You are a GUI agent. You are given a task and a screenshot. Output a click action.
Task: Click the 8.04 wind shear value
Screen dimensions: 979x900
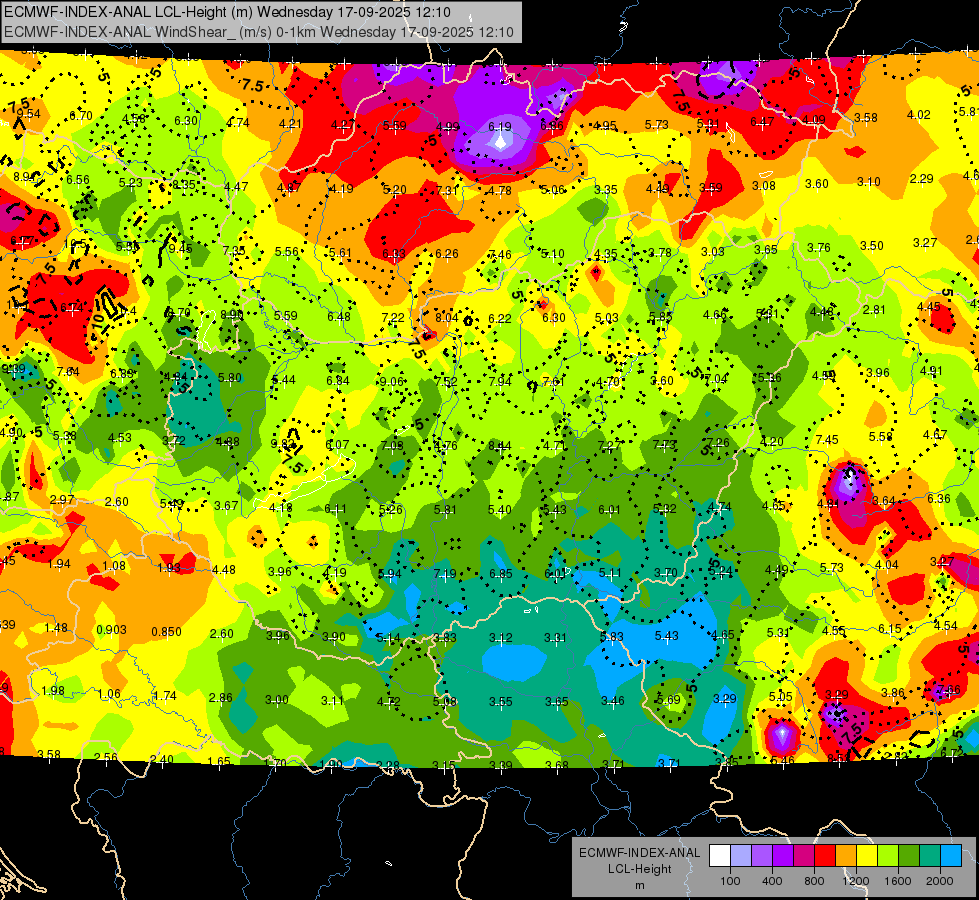pyautogui.click(x=447, y=318)
